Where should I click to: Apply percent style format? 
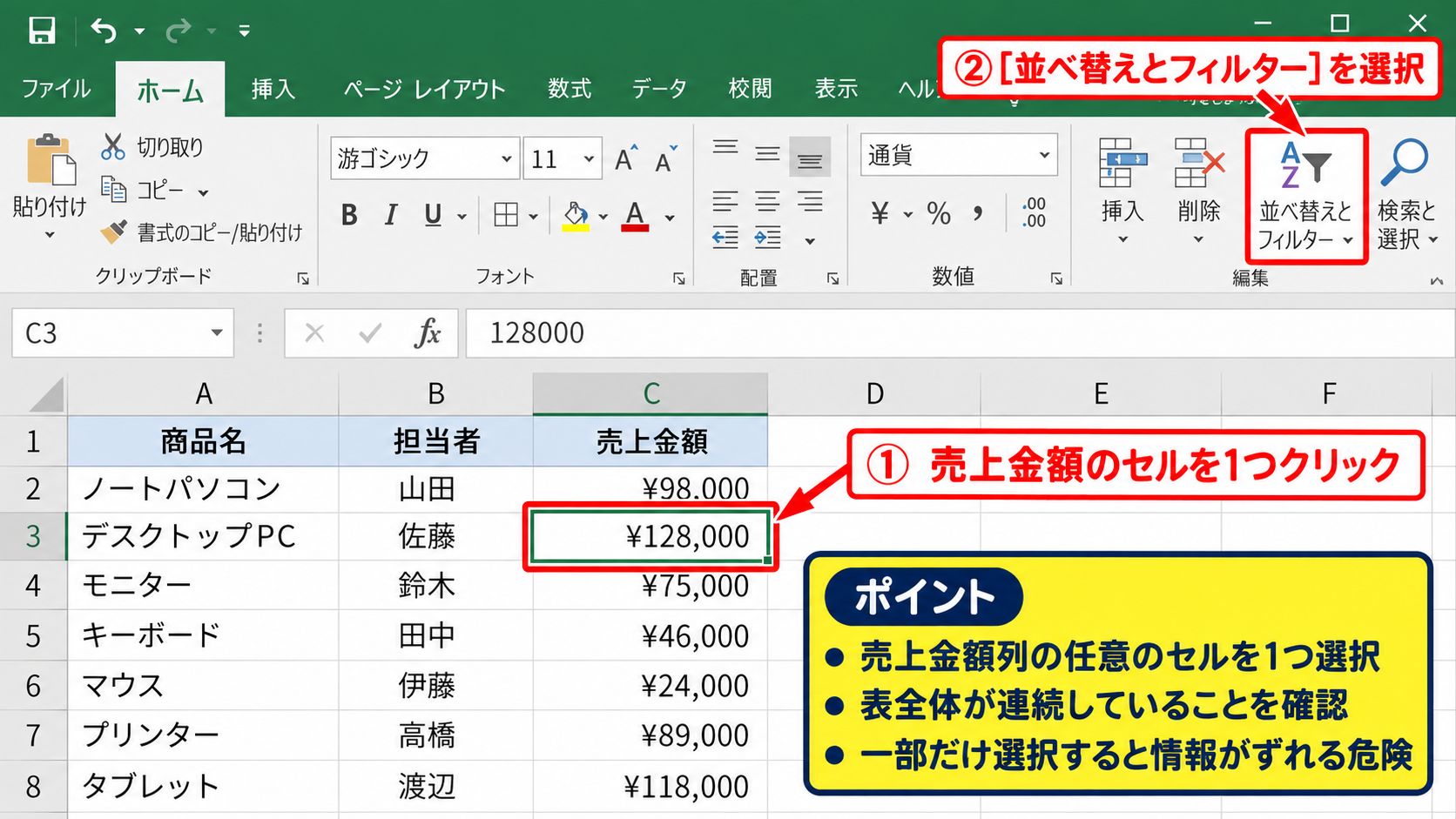click(x=939, y=213)
